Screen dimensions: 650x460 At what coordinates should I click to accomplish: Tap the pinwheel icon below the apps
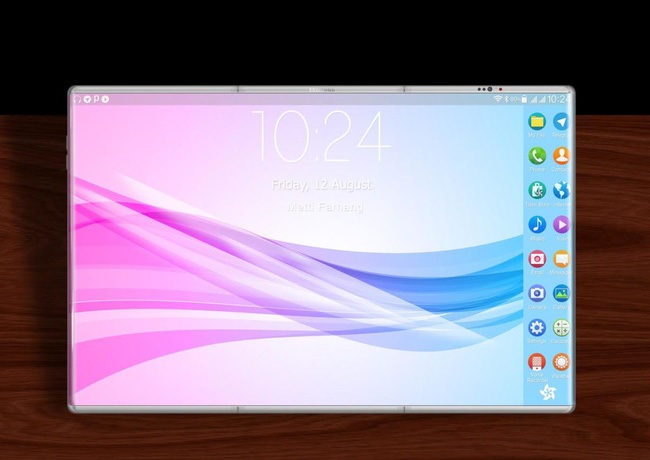pos(548,392)
